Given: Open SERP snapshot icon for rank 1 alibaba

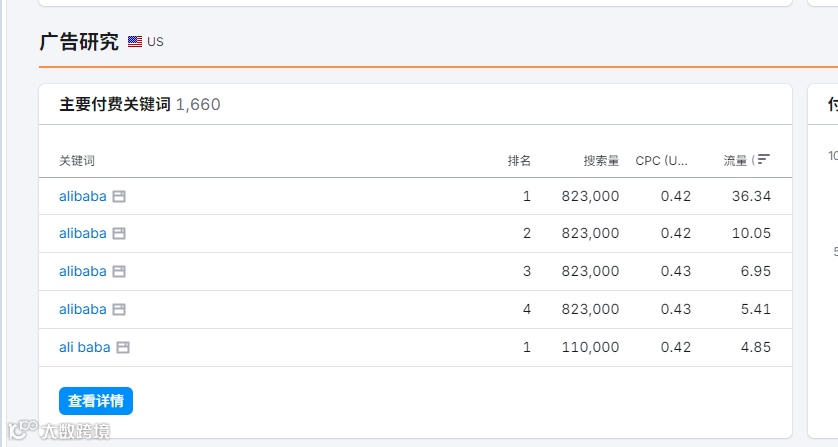Looking at the screenshot, I should (119, 196).
